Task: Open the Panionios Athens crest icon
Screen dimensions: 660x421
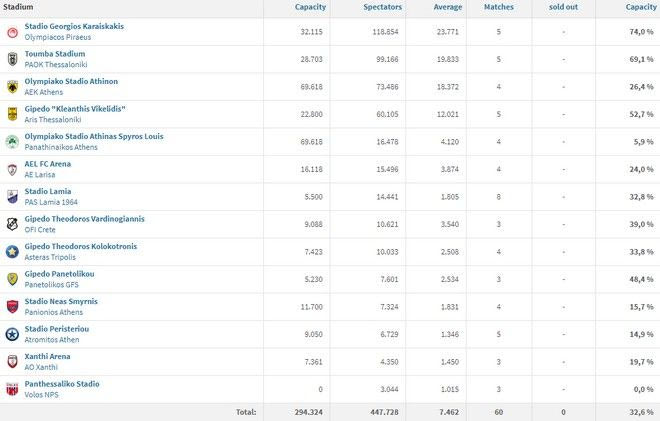Action: click(x=12, y=307)
